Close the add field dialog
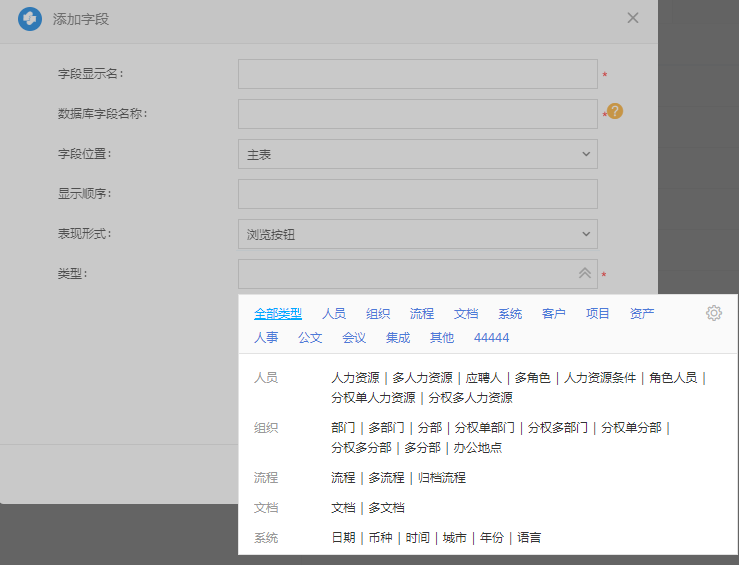This screenshot has width=739, height=565. pyautogui.click(x=632, y=18)
